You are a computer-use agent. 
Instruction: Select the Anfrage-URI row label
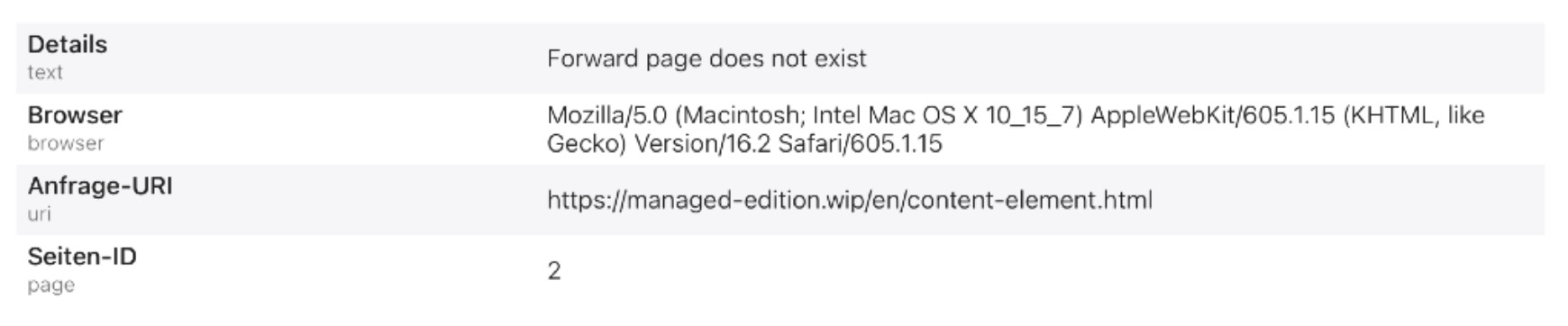pos(100,186)
